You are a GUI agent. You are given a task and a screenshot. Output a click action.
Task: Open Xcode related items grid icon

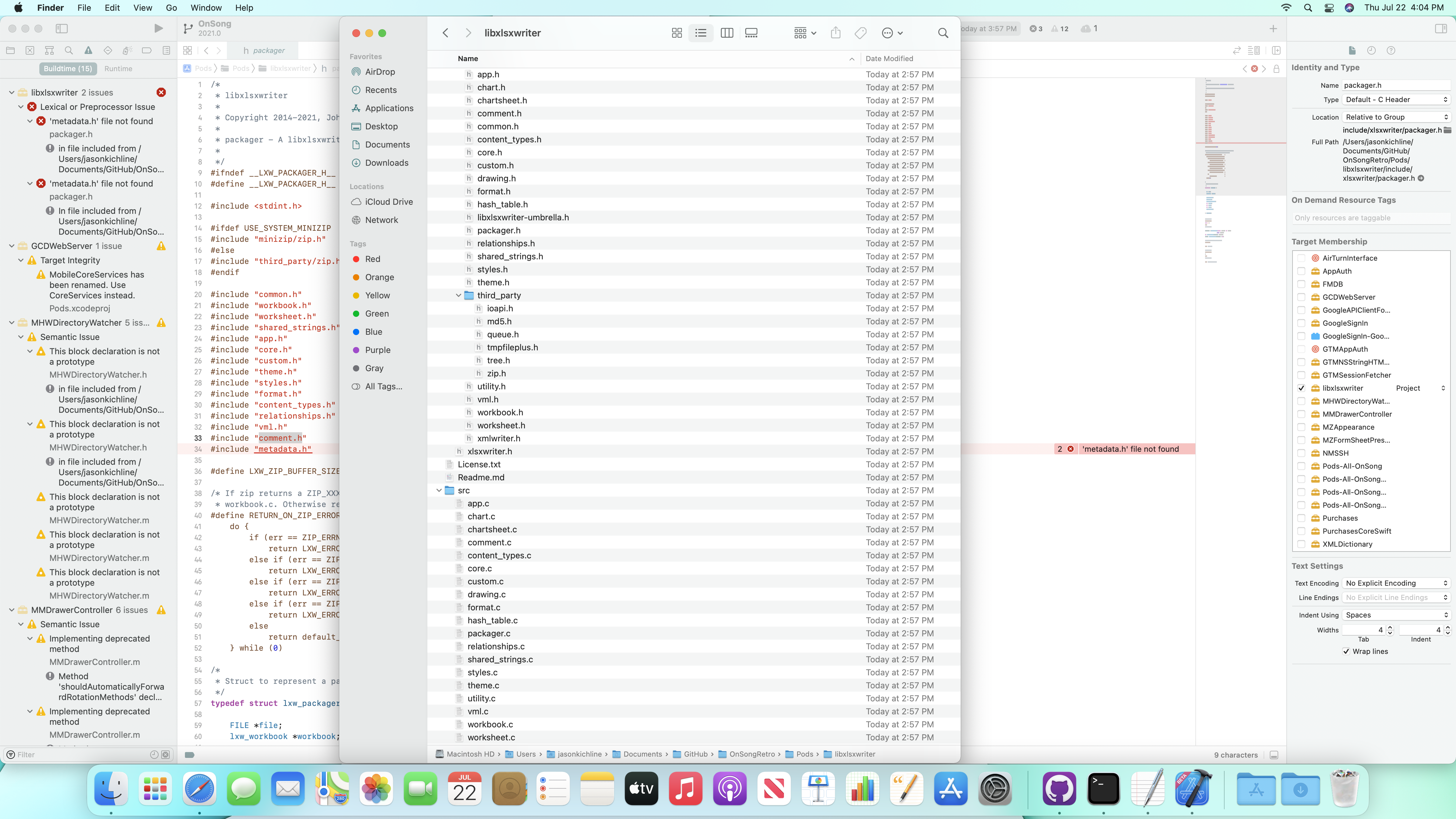pos(188,50)
